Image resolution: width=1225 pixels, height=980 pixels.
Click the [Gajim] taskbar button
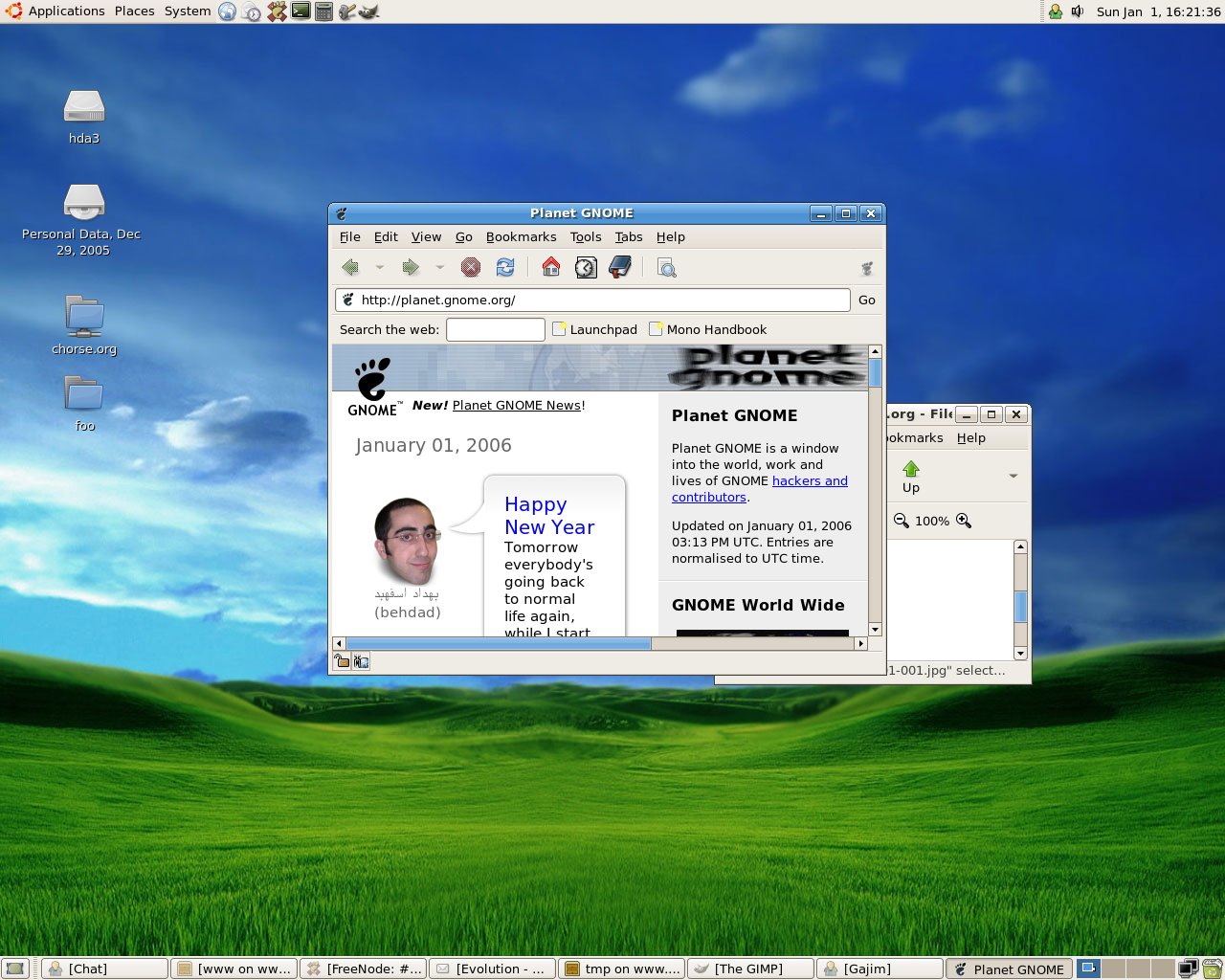880,969
